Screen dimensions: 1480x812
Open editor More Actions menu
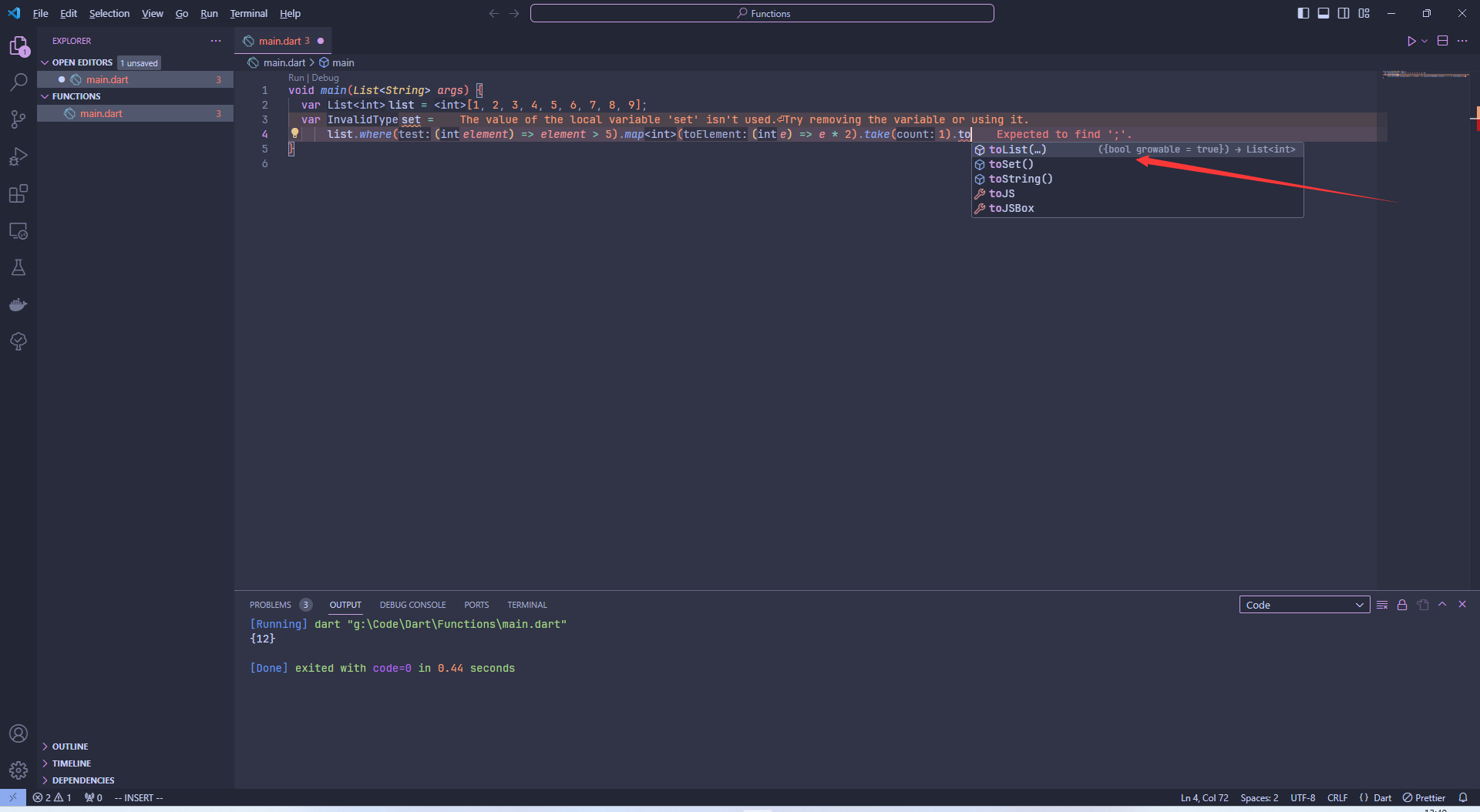(1462, 41)
